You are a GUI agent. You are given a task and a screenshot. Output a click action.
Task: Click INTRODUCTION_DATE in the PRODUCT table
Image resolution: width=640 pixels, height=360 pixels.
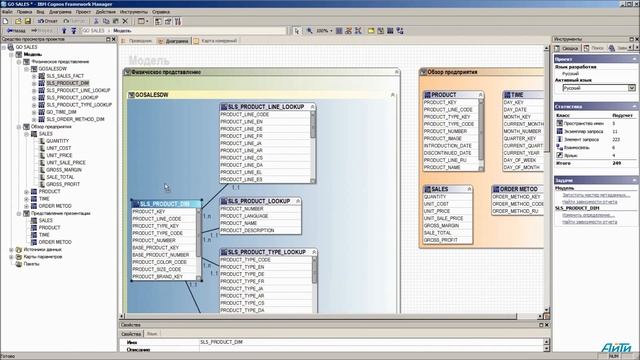coord(451,146)
